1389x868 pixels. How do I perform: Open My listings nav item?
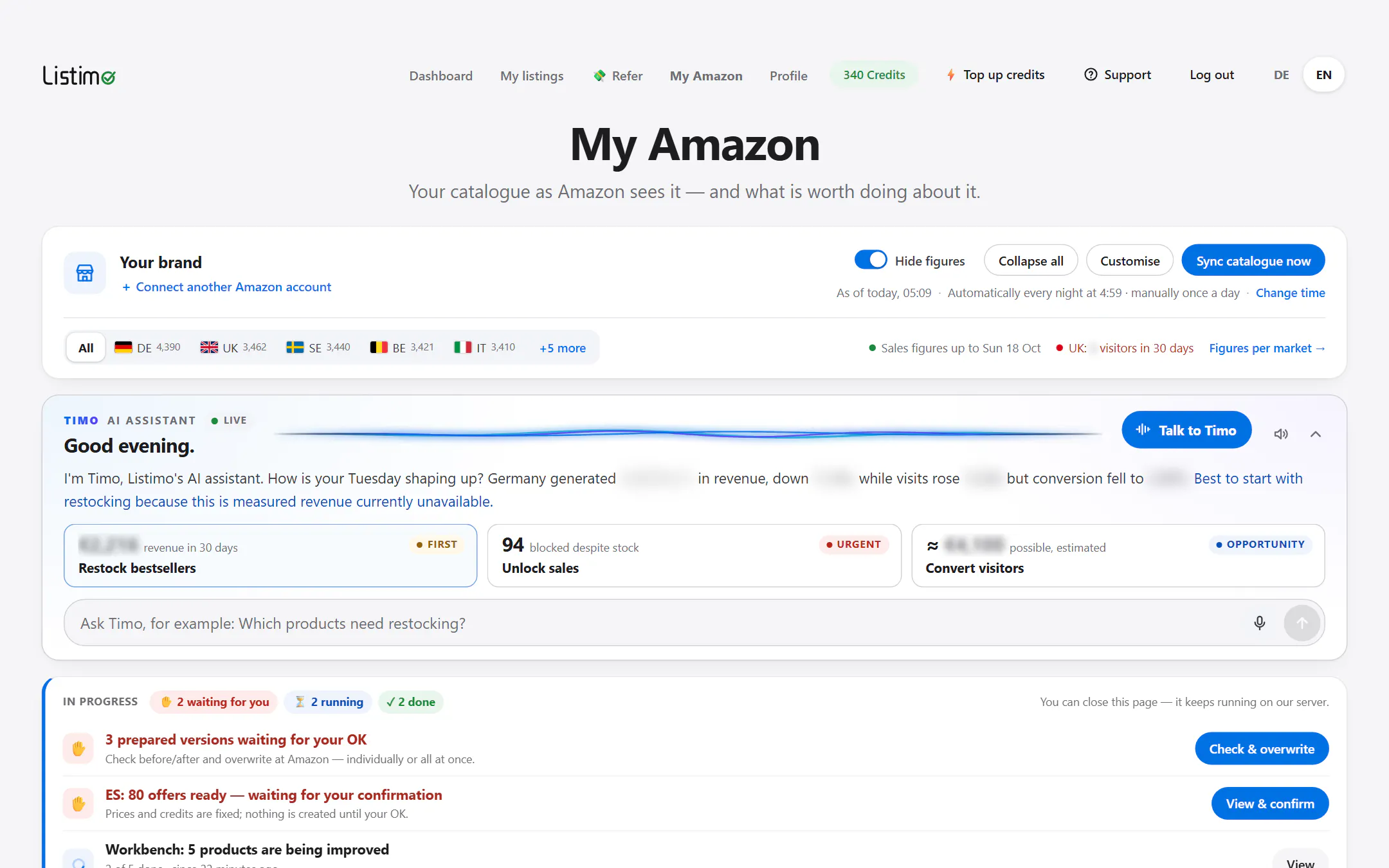coord(532,76)
